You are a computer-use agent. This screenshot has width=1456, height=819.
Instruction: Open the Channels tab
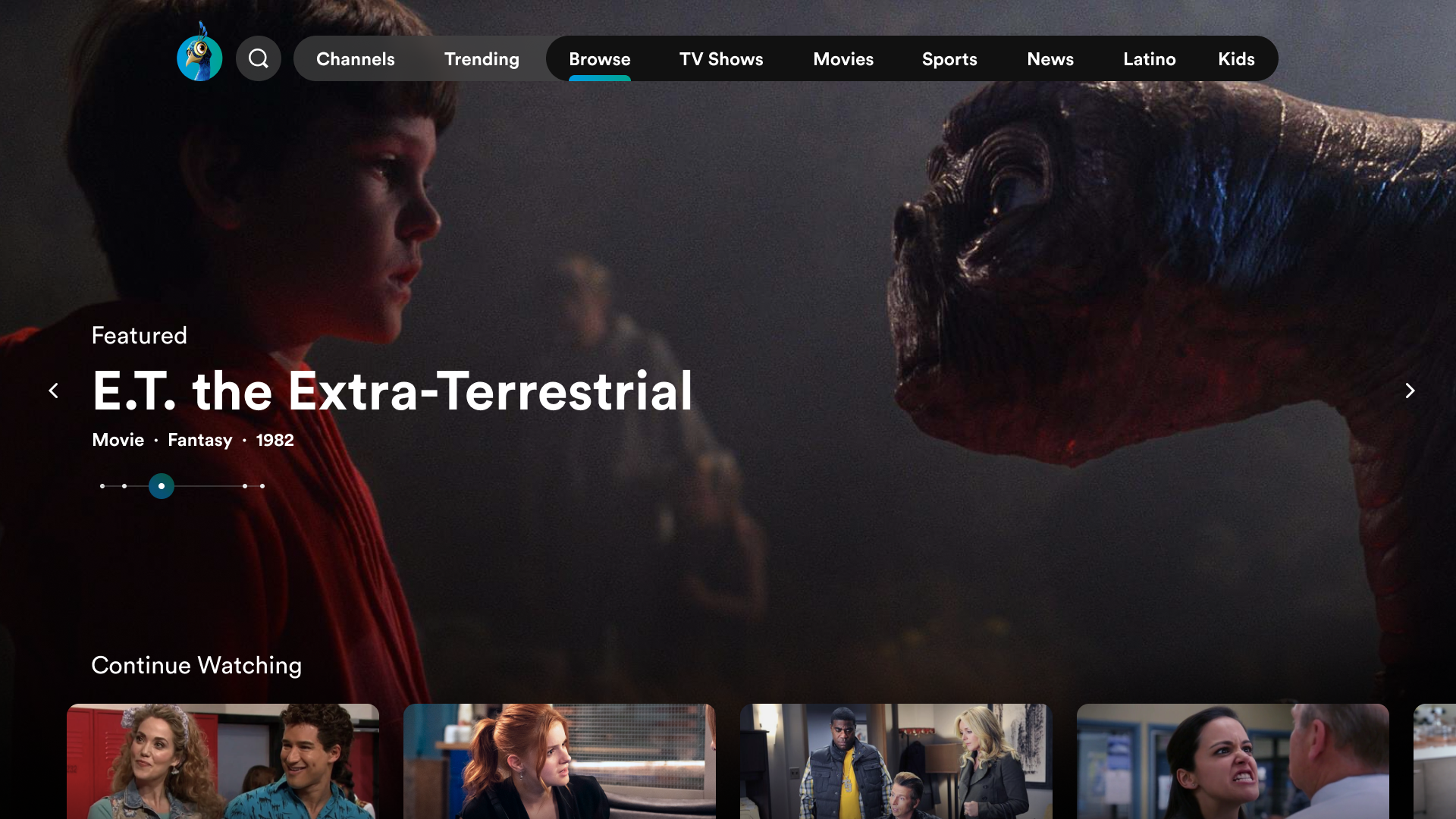coord(356,59)
